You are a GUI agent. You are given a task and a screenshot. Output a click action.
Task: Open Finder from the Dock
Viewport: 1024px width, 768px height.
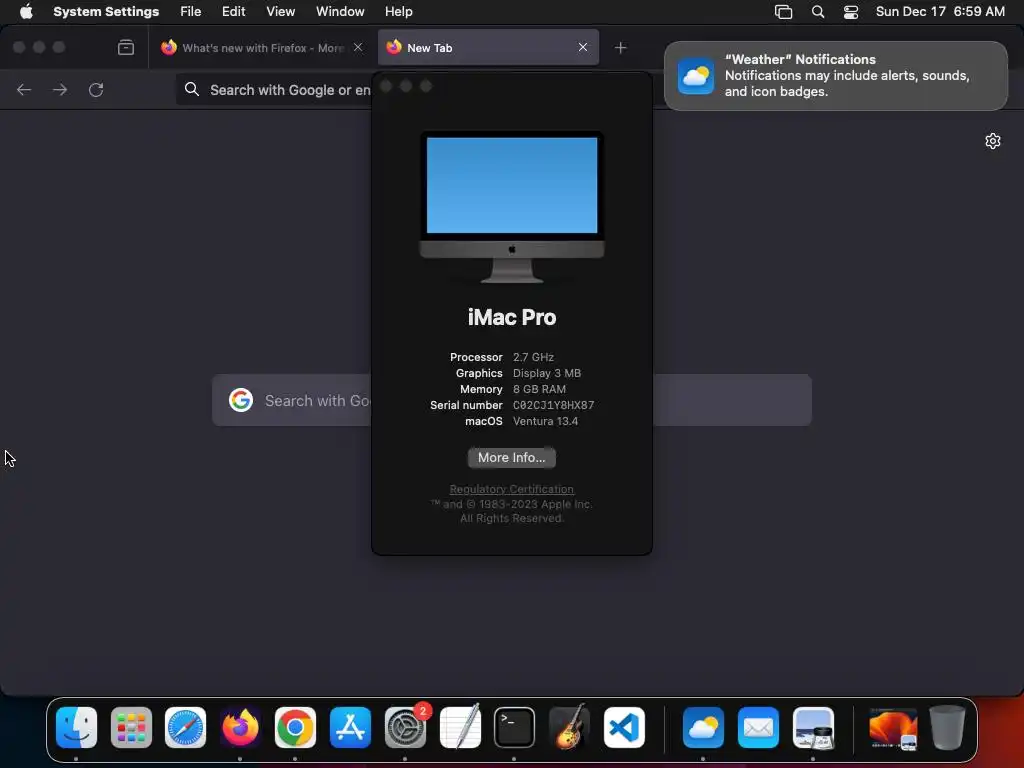(76, 728)
